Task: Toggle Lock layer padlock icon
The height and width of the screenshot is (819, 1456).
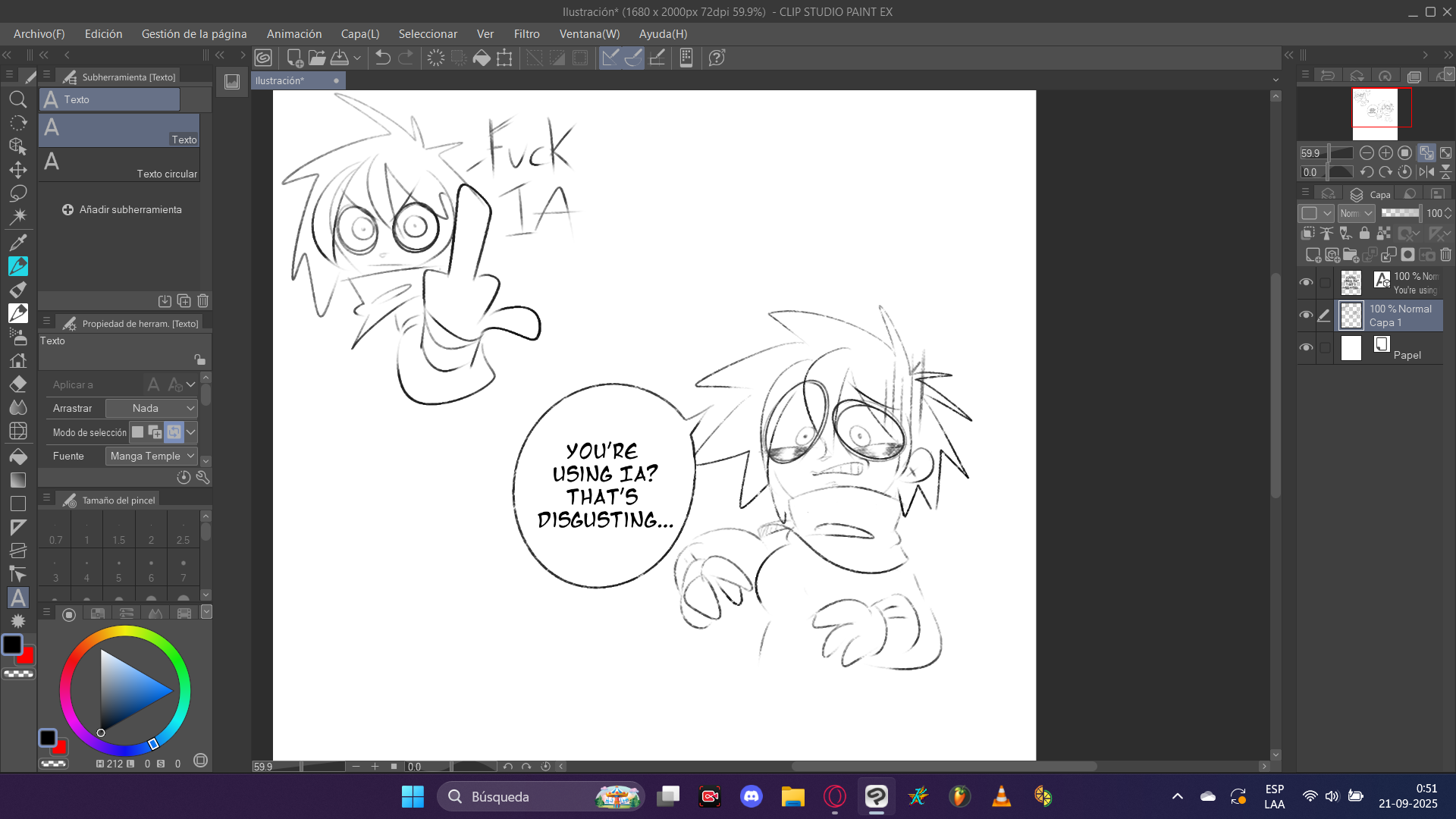Action: tap(1364, 234)
